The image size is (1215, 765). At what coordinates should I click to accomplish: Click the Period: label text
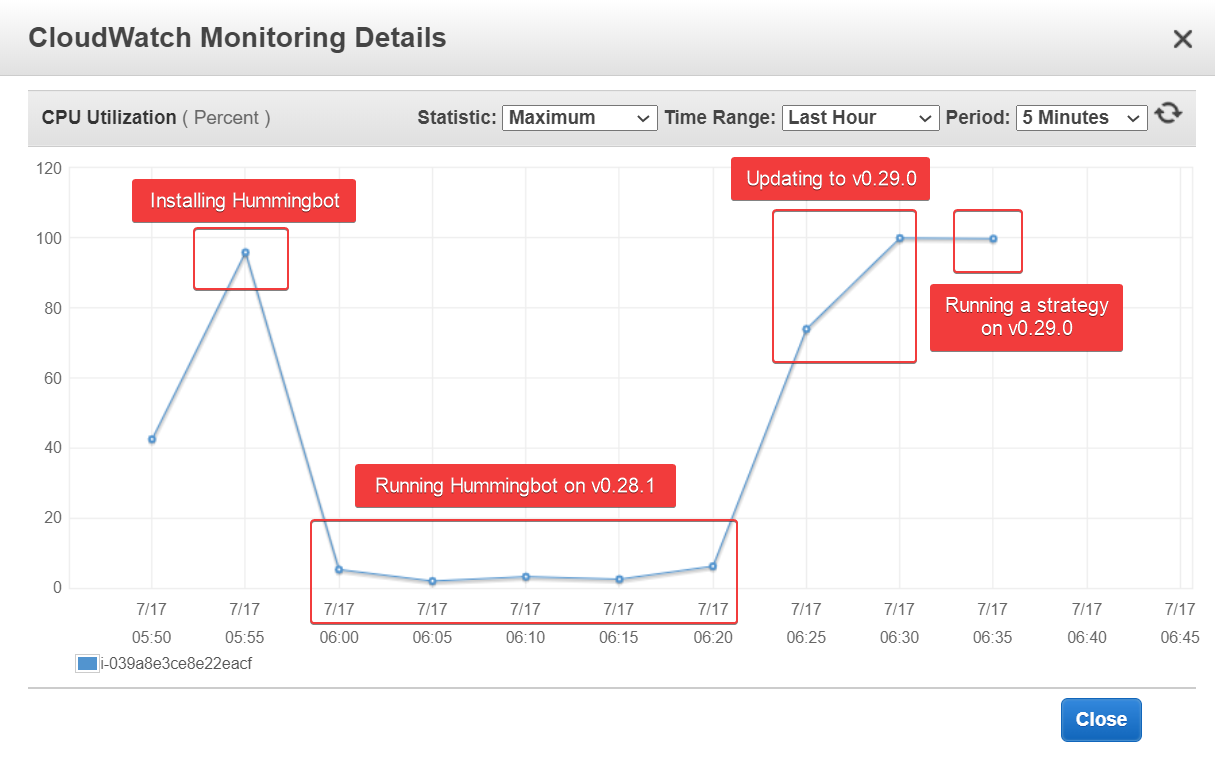[978, 118]
